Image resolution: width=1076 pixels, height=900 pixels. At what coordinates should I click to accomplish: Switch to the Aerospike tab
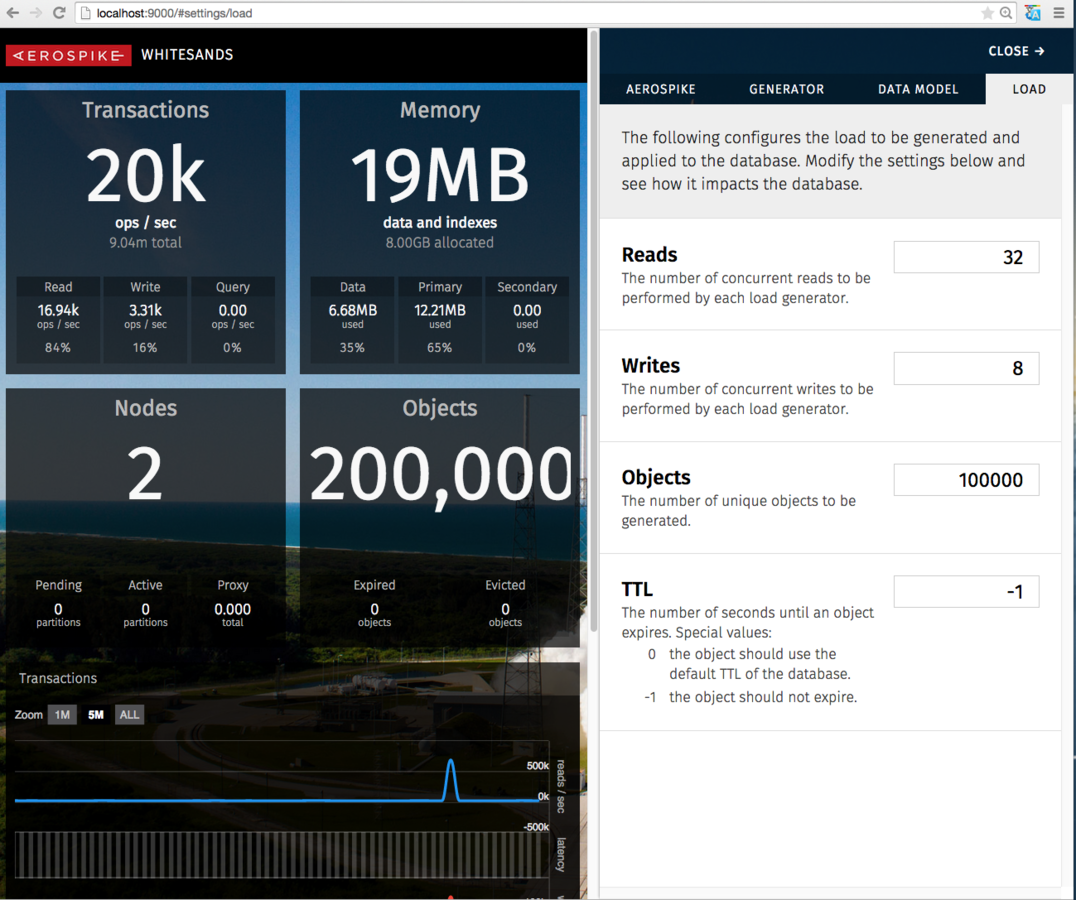click(x=660, y=89)
